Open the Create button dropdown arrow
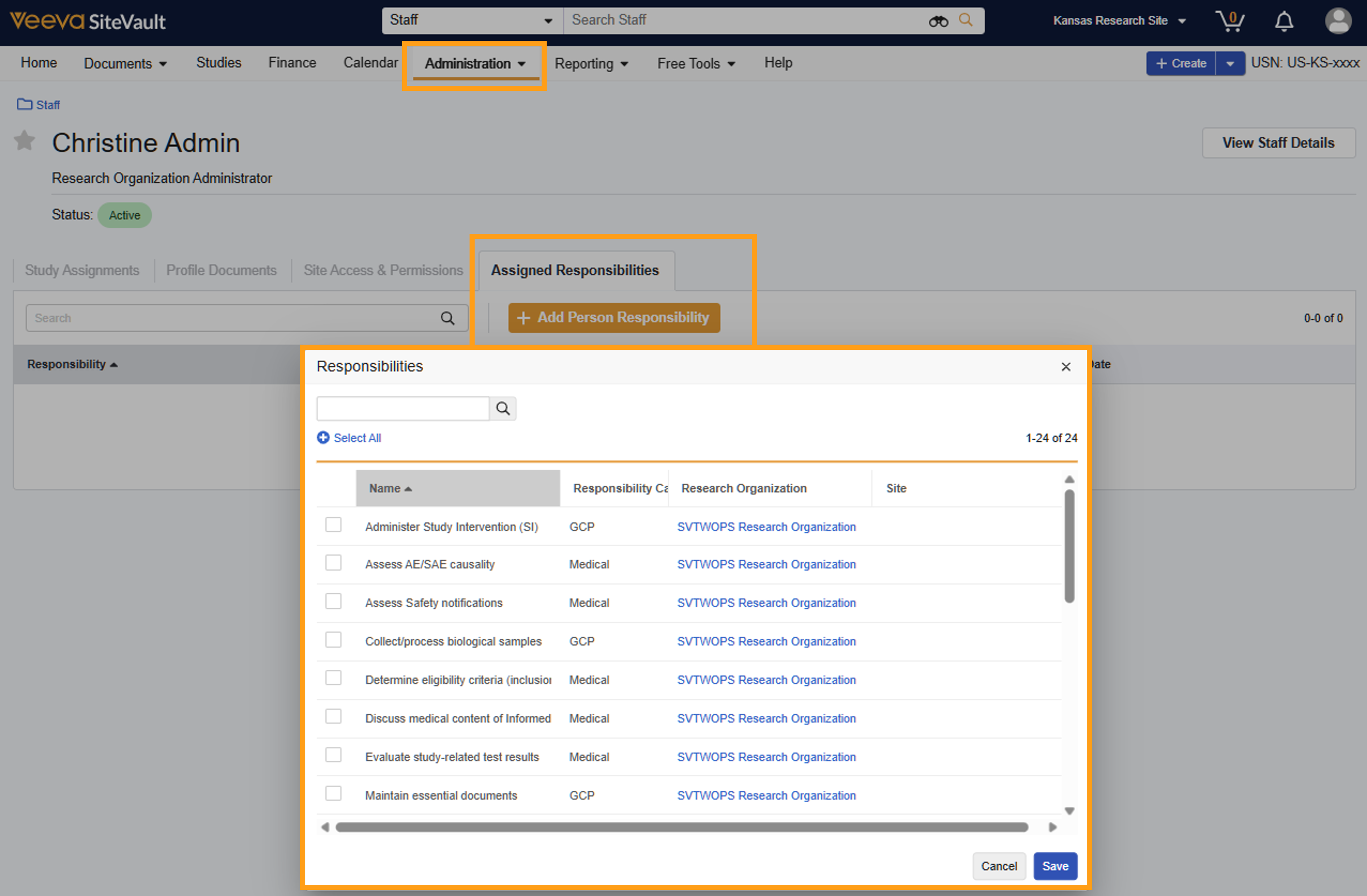The width and height of the screenshot is (1367, 896). pyautogui.click(x=1230, y=63)
